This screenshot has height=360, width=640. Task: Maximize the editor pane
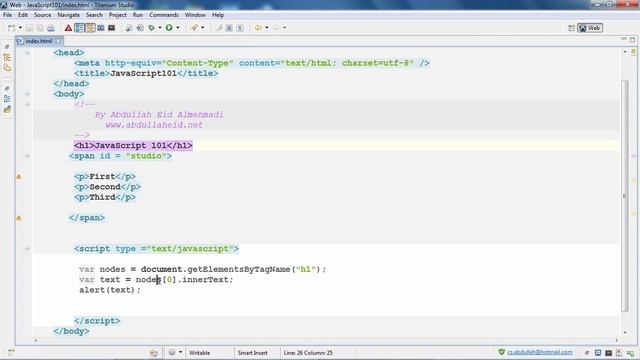coord(632,40)
